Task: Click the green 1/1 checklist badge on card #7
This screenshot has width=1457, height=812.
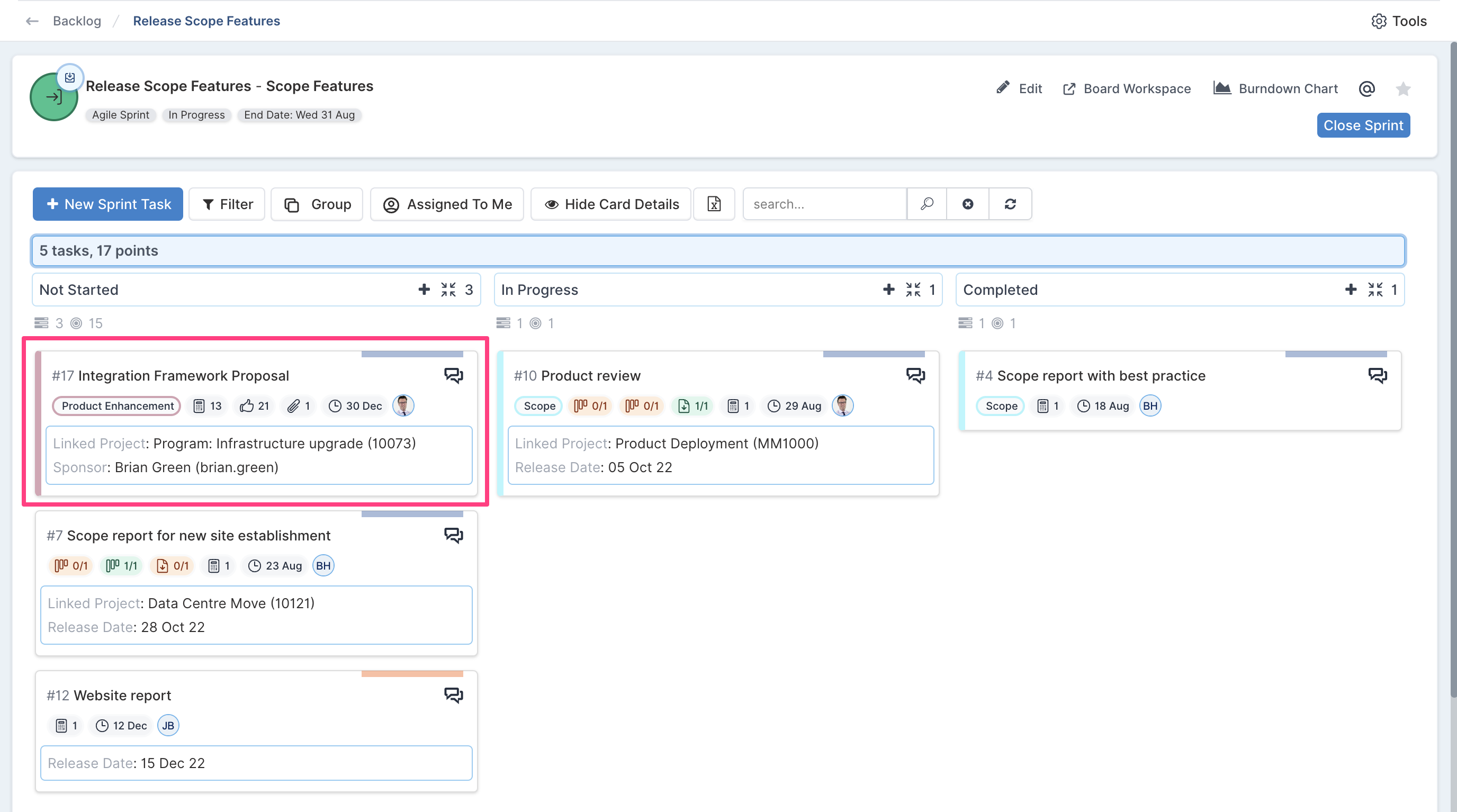Action: point(122,566)
